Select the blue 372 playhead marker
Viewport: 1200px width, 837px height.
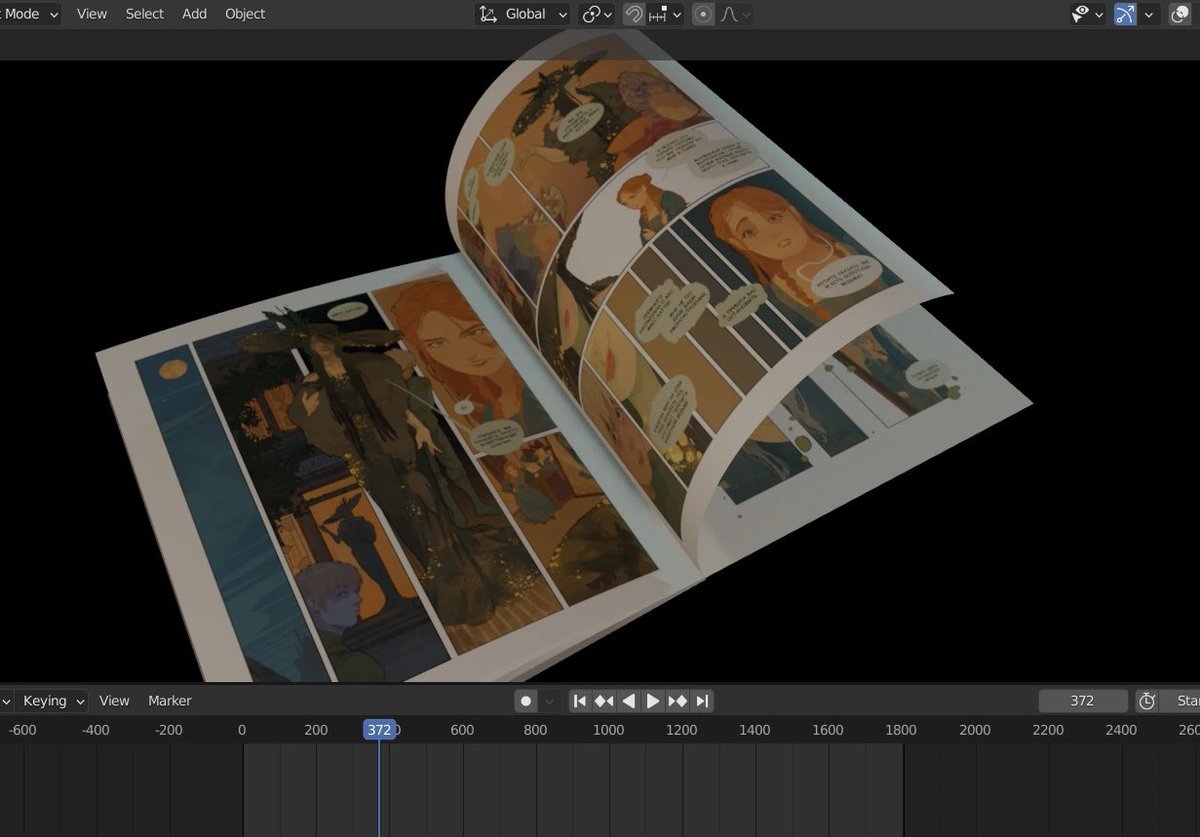pyautogui.click(x=379, y=730)
